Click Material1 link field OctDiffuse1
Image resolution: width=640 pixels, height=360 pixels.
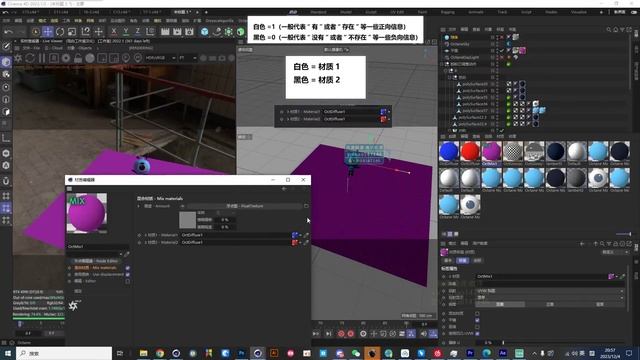click(x=235, y=235)
